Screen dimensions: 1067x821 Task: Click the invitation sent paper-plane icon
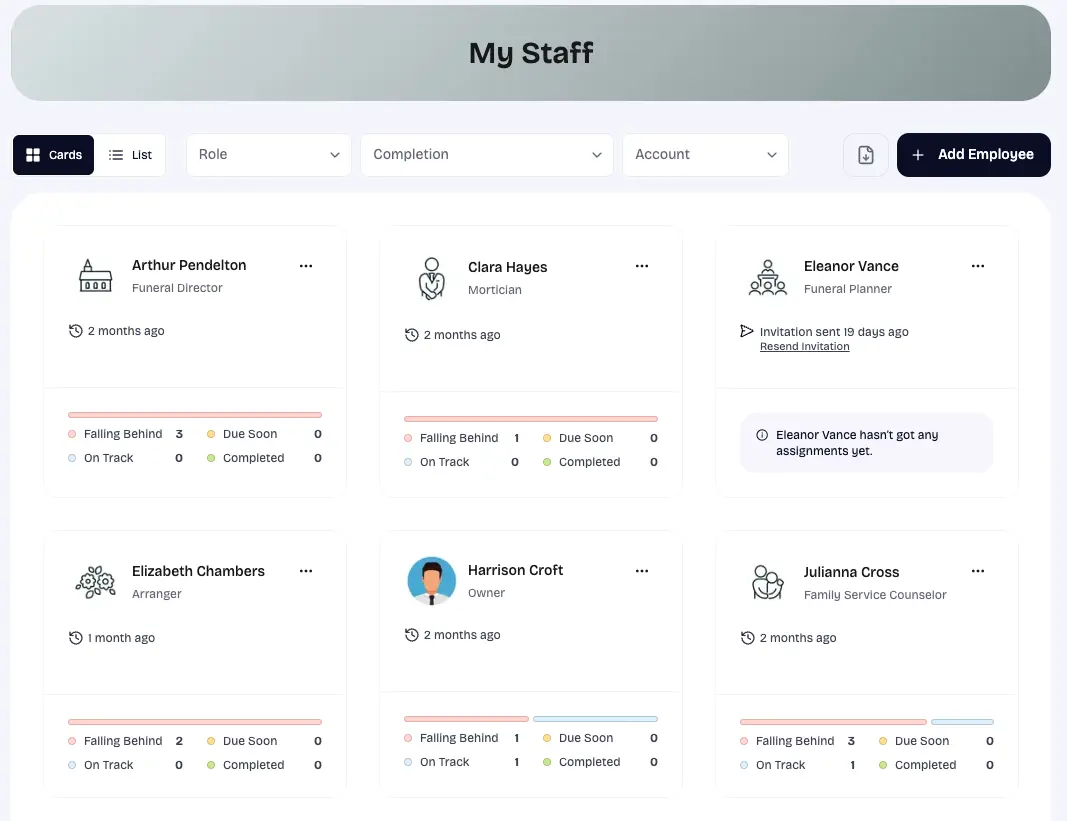(746, 331)
